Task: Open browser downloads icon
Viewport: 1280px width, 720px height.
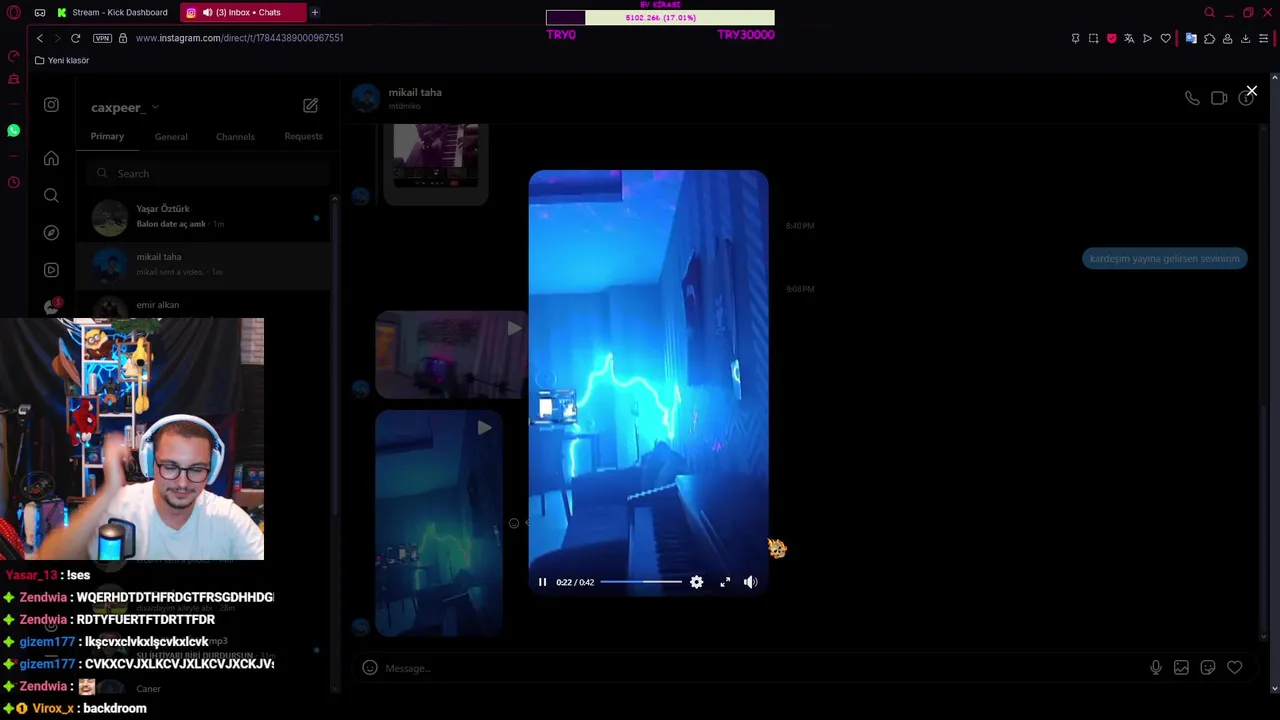Action: pos(1245,38)
